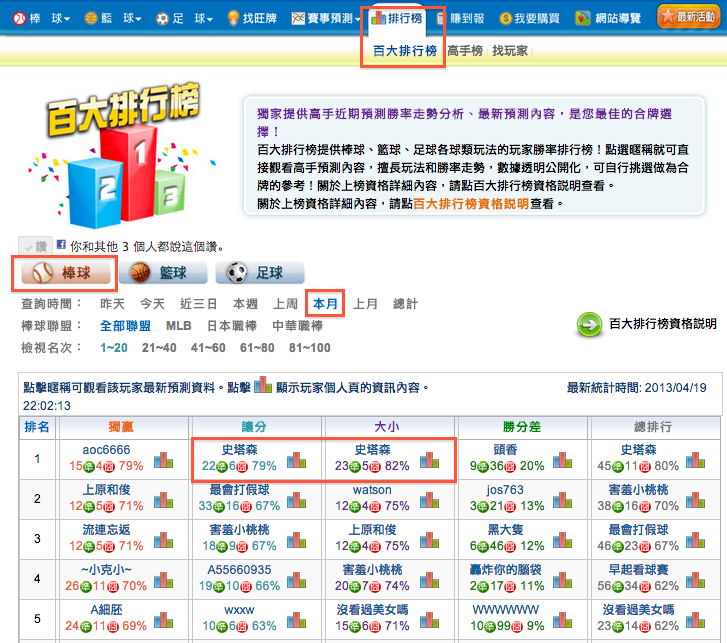This screenshot has width=727, height=643.
Task: Open the 找玩家 sub-menu link
Action: [510, 51]
